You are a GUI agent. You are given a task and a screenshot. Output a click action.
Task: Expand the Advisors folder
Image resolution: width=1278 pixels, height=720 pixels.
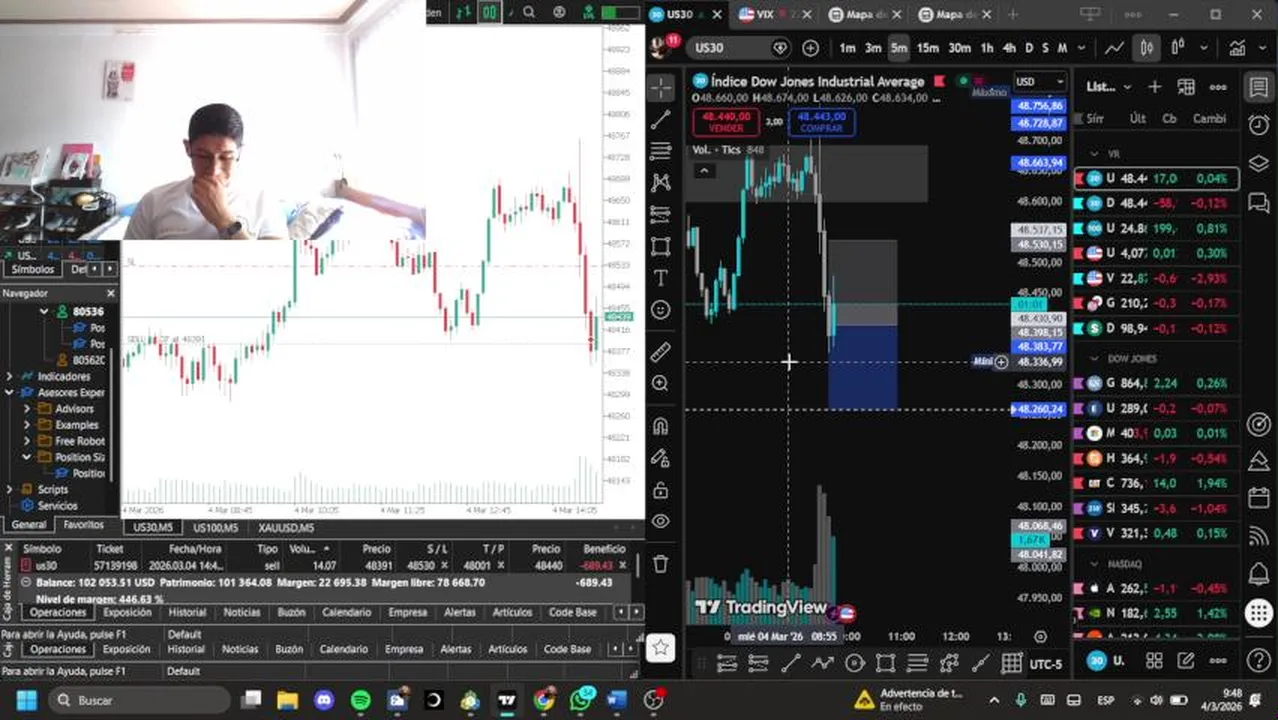click(x=27, y=408)
